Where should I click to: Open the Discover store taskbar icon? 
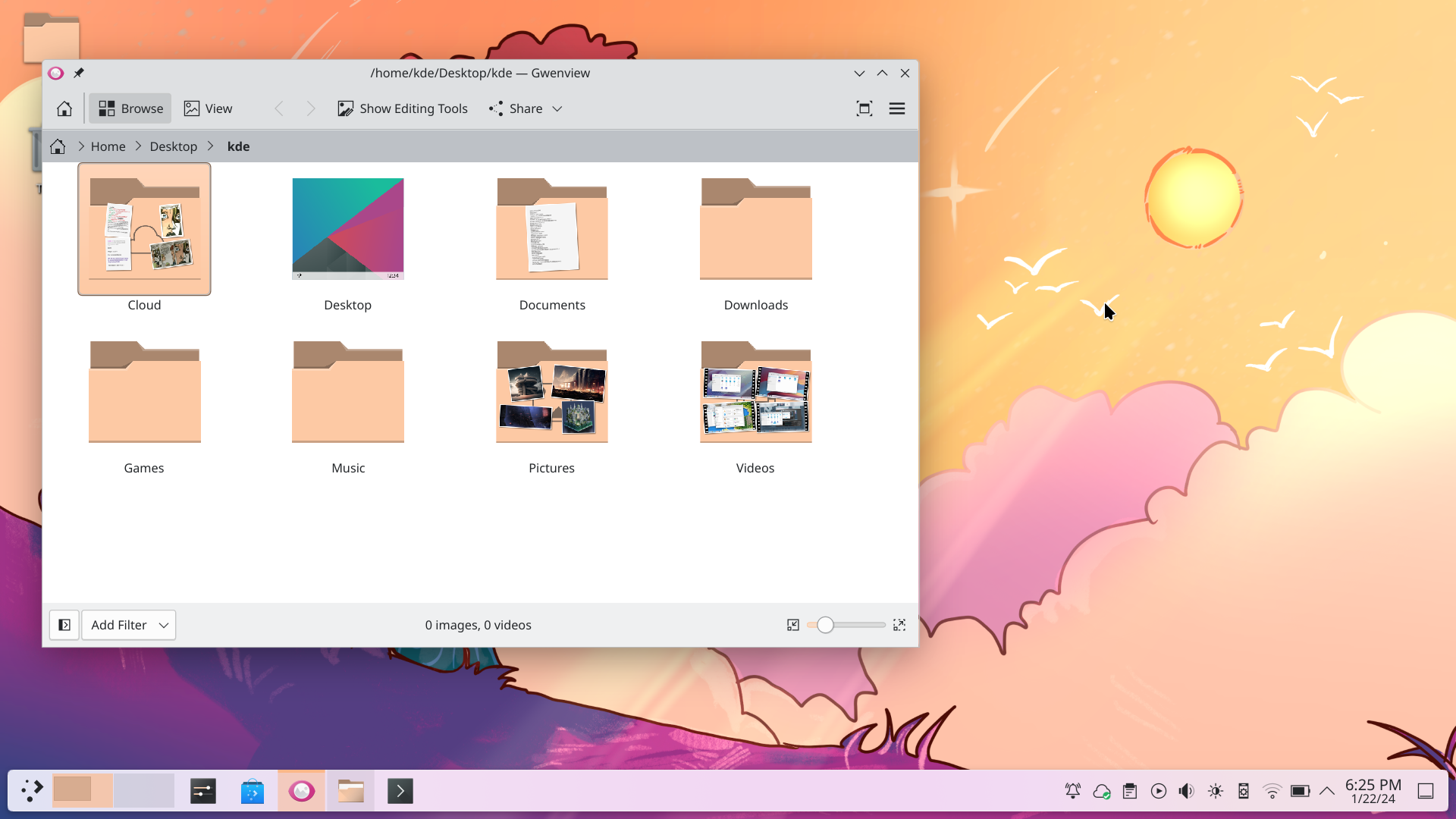coord(252,791)
